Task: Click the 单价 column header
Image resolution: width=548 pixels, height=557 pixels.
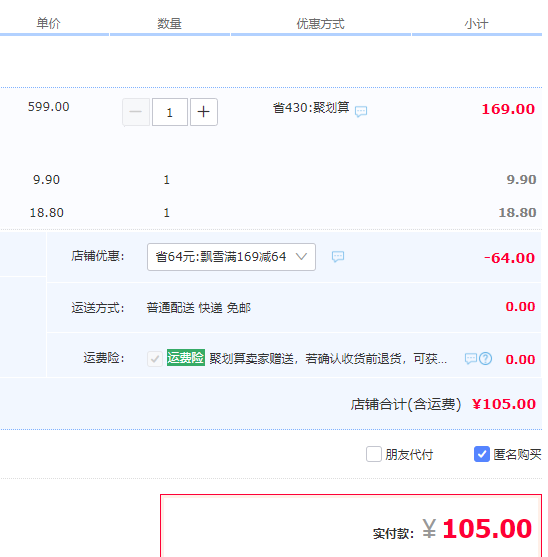Action: (48, 23)
